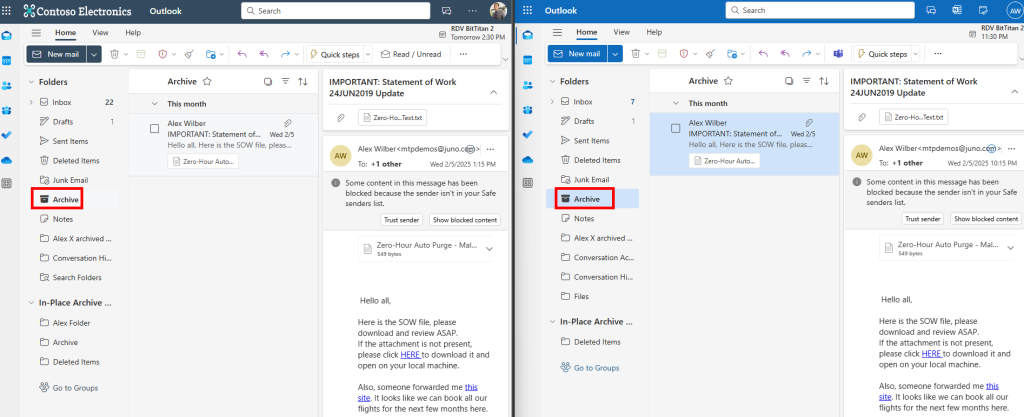
Task: Switch to the View tab in the right Outlook window
Action: tap(622, 32)
